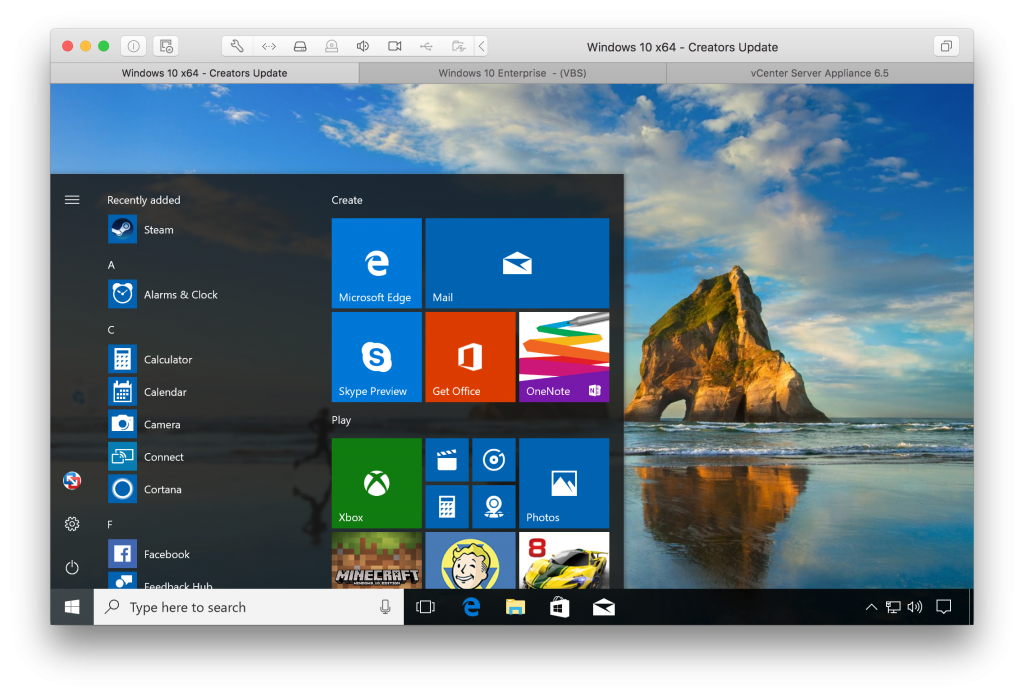Launch the Microsoft Edge tile

coord(376,262)
